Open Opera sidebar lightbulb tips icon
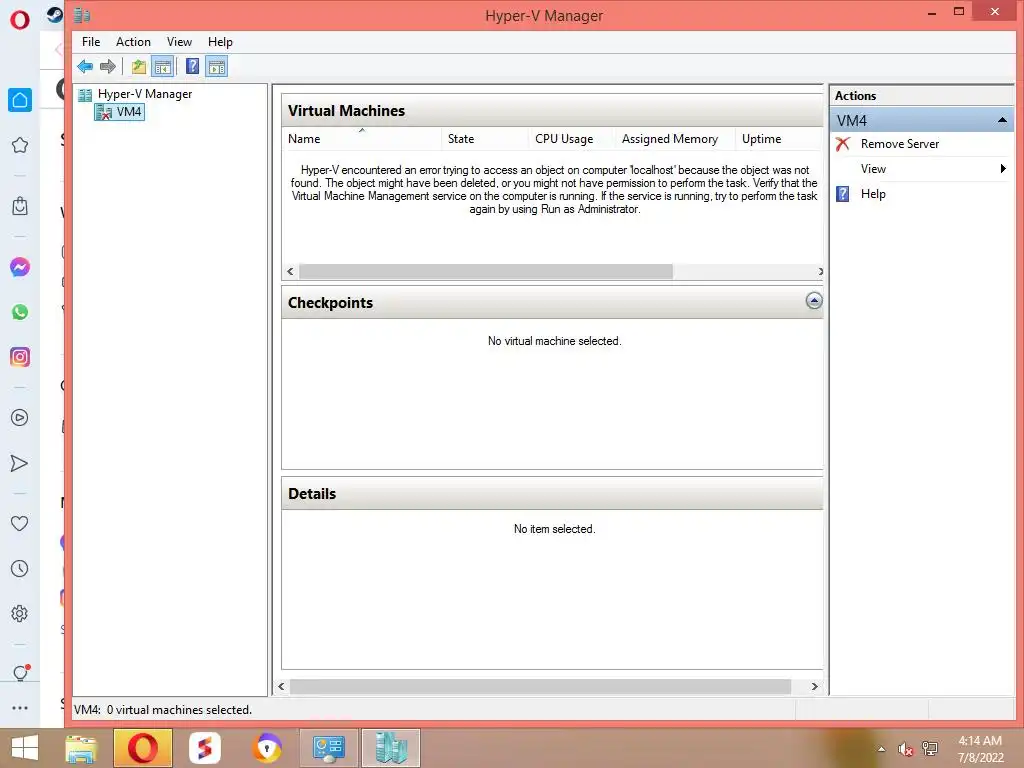This screenshot has height=768, width=1024. [20, 673]
